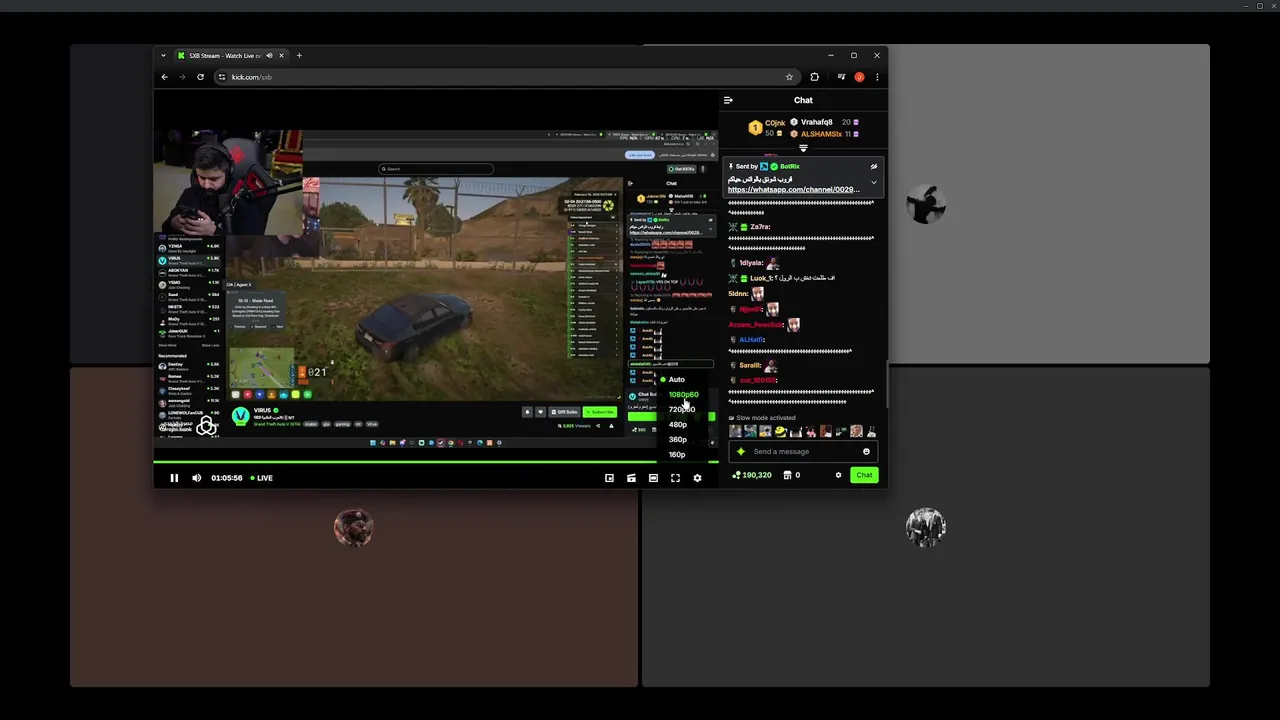This screenshot has height=720, width=1280.
Task: Go back in browser
Action: tap(165, 77)
